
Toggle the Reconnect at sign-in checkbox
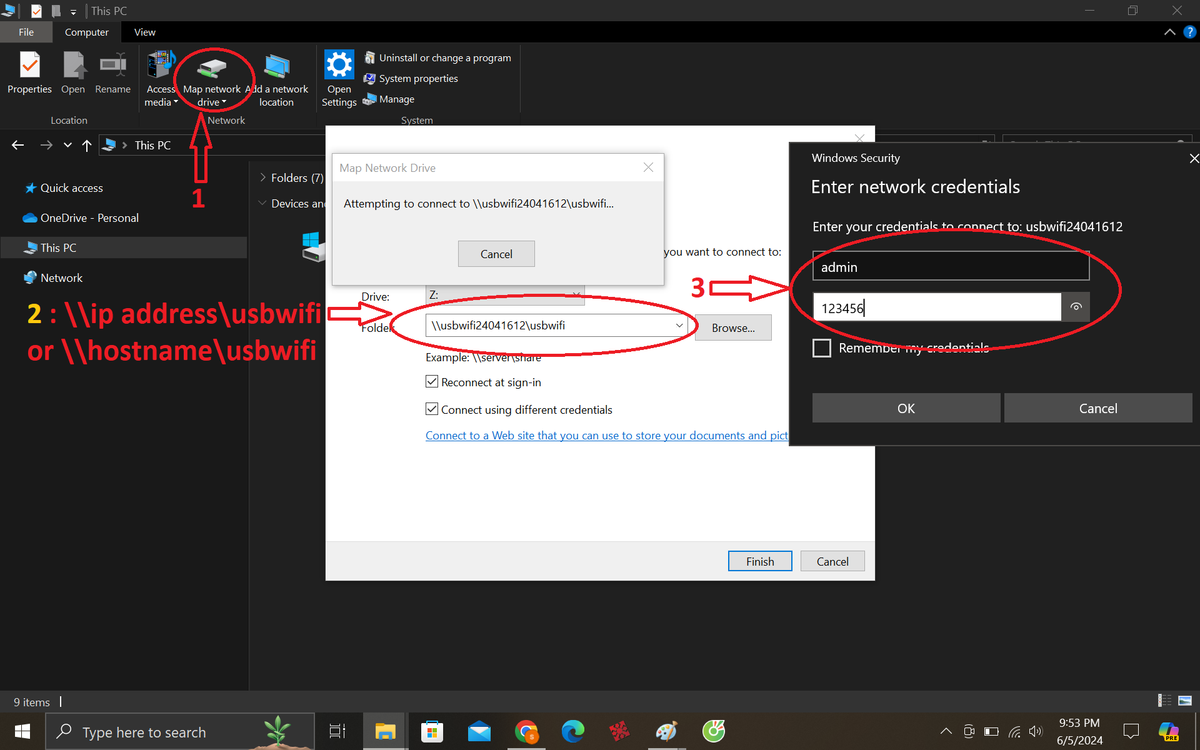[432, 382]
